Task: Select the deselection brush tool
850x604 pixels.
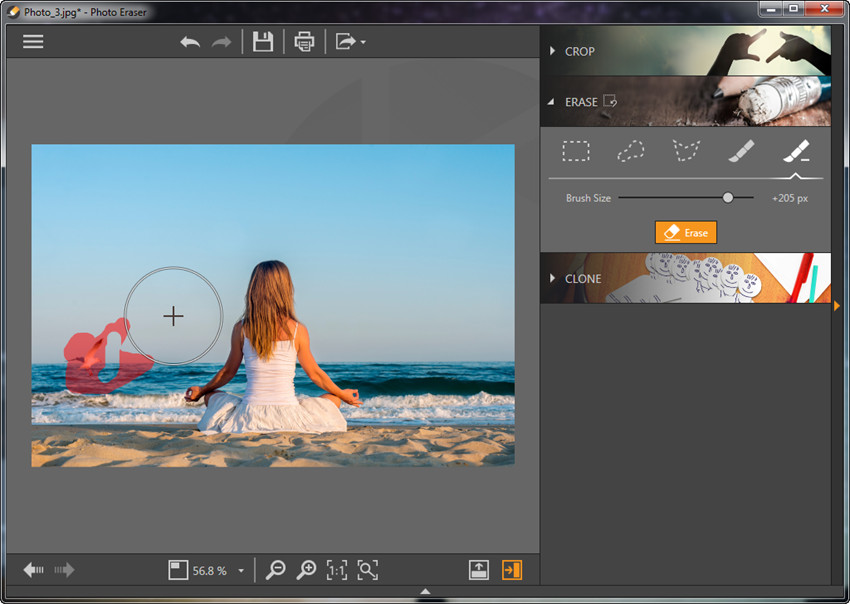Action: coord(796,151)
